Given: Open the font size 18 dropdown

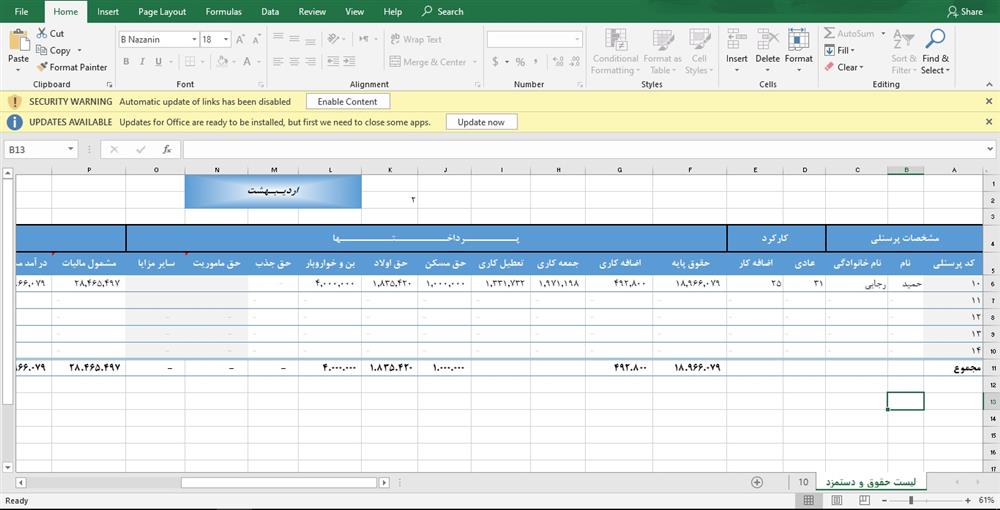Looking at the screenshot, I should click(227, 40).
